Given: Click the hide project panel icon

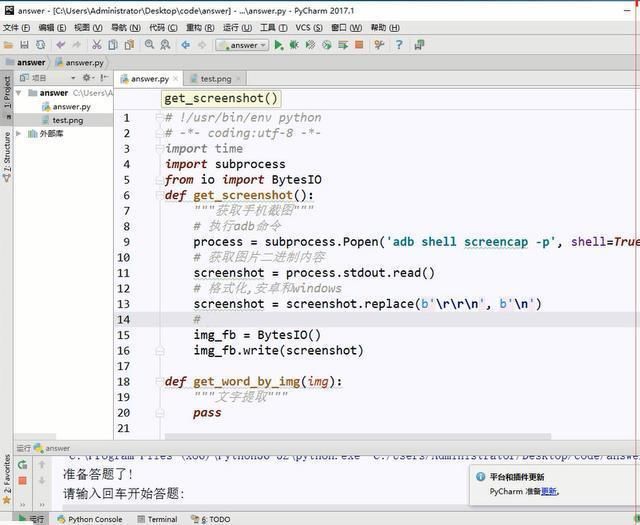Looking at the screenshot, I should [104, 78].
